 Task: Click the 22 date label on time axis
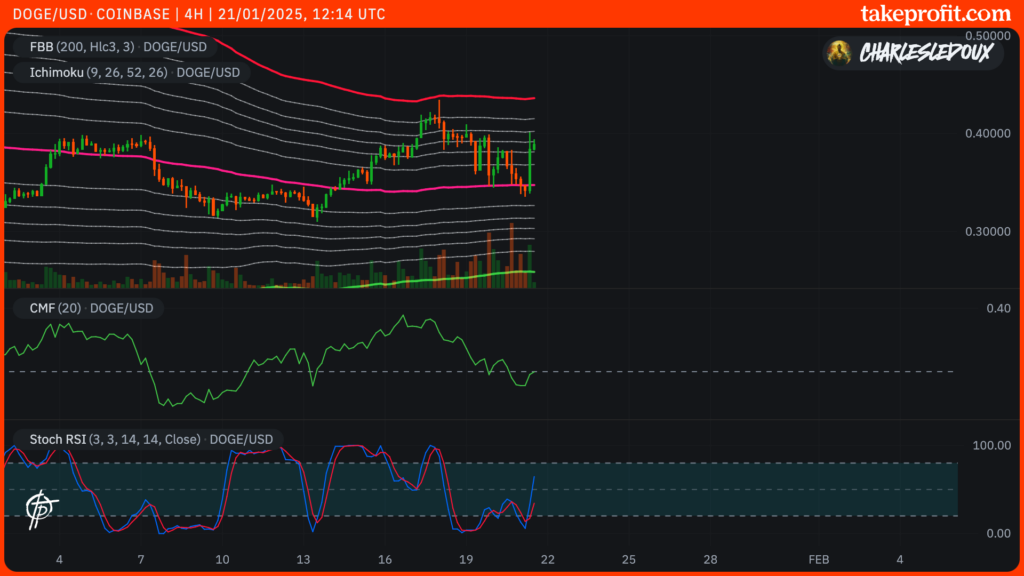(547, 558)
